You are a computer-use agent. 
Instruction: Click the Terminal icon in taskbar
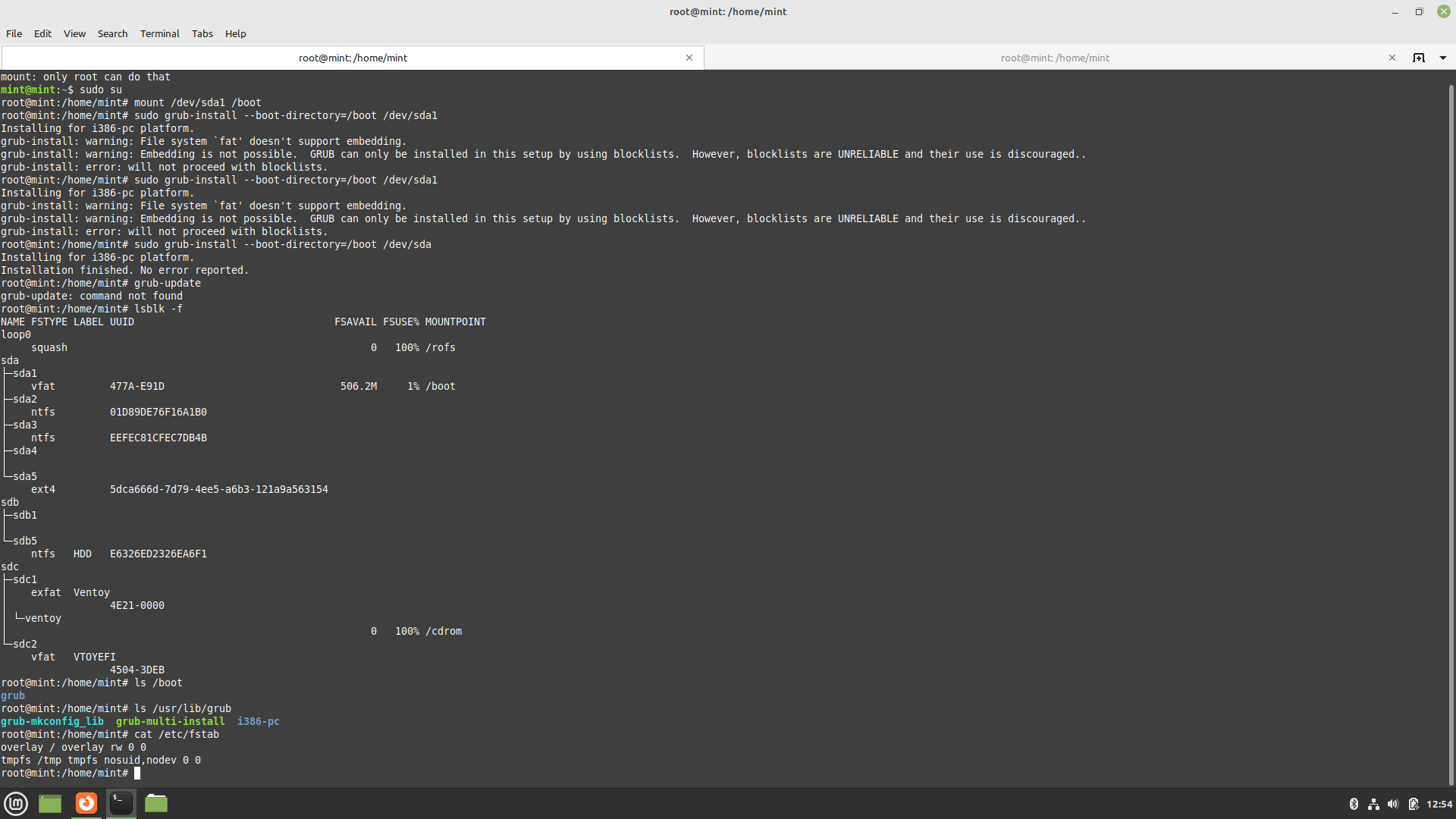pos(121,803)
